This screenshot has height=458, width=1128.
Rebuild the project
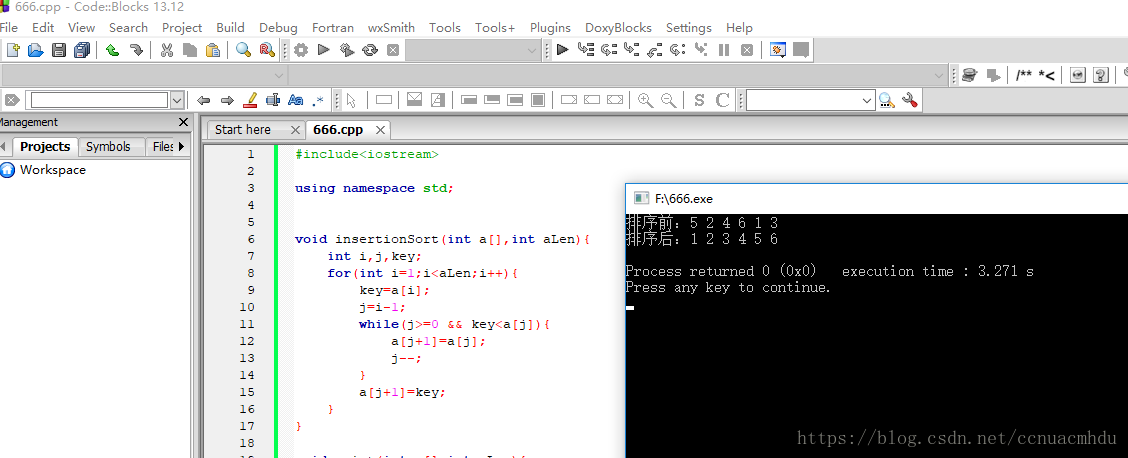click(370, 50)
